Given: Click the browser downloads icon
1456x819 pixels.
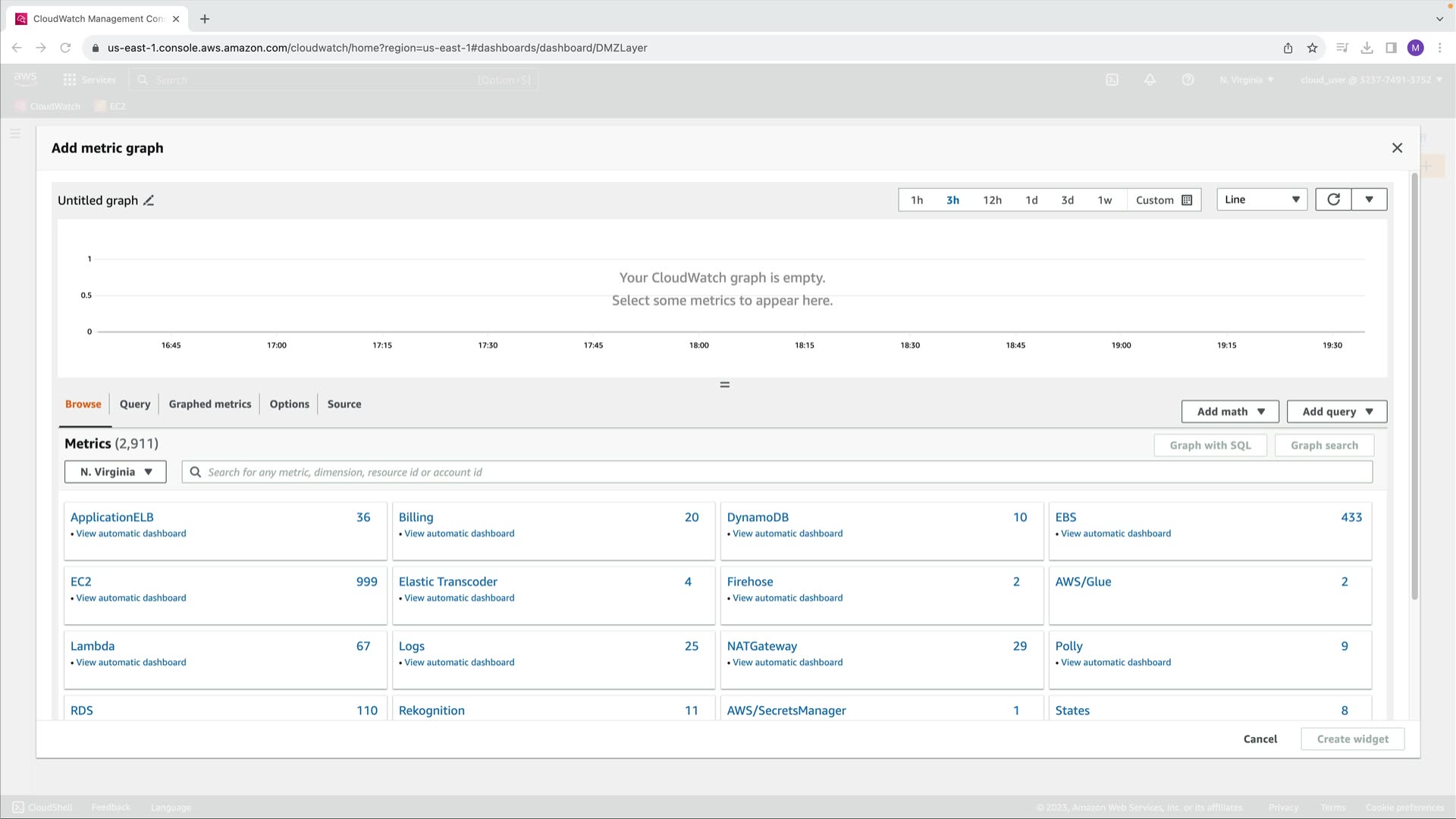Looking at the screenshot, I should pos(1367,48).
